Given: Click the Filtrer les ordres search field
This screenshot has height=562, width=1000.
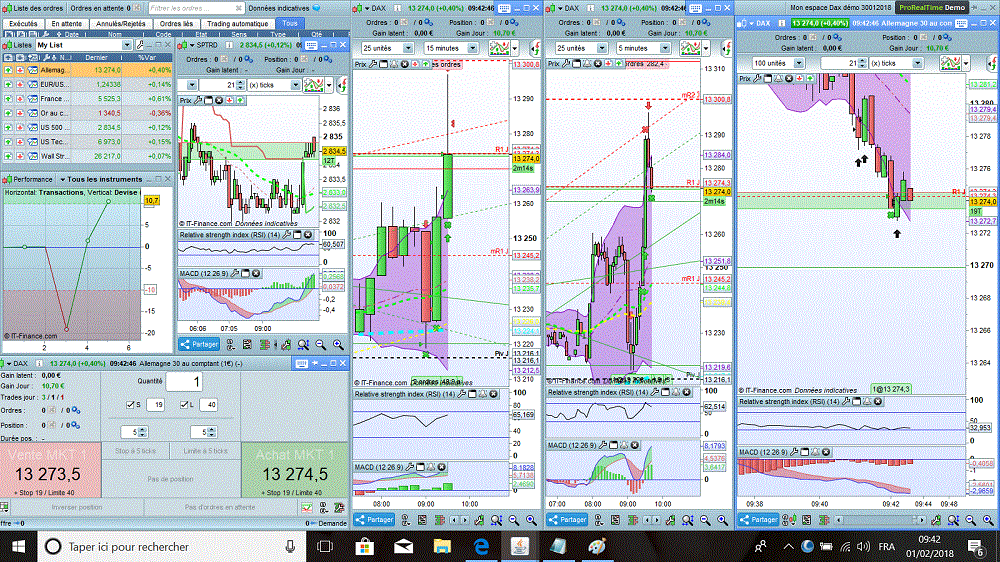Looking at the screenshot, I should point(195,8).
